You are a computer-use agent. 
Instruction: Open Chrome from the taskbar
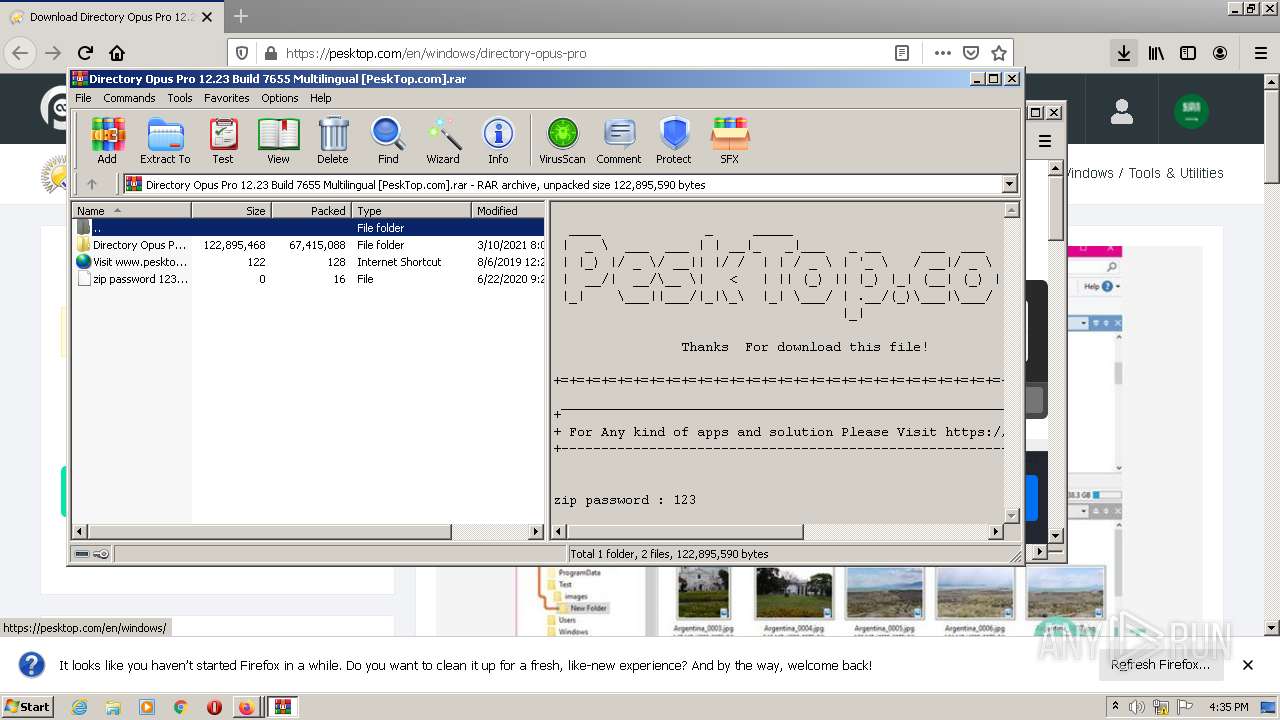point(180,707)
